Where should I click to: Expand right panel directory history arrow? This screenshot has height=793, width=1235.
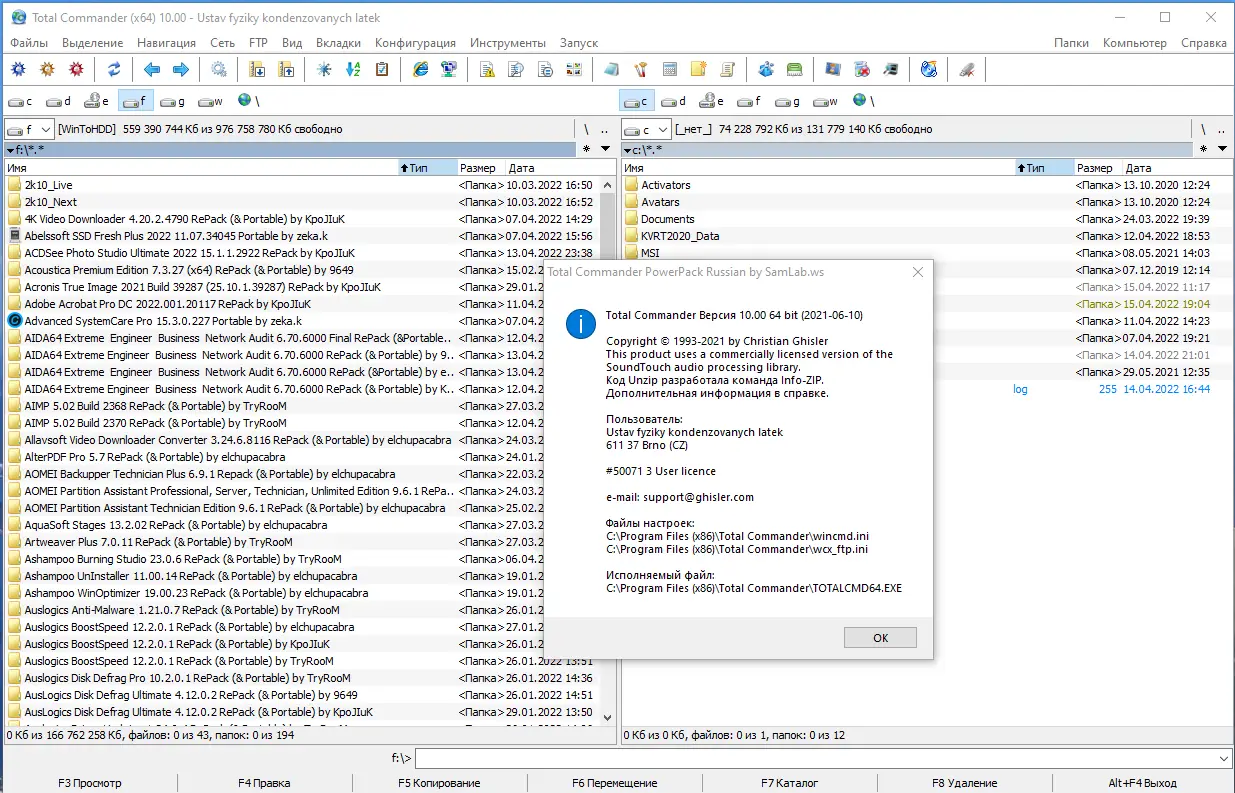pyautogui.click(x=1221, y=149)
